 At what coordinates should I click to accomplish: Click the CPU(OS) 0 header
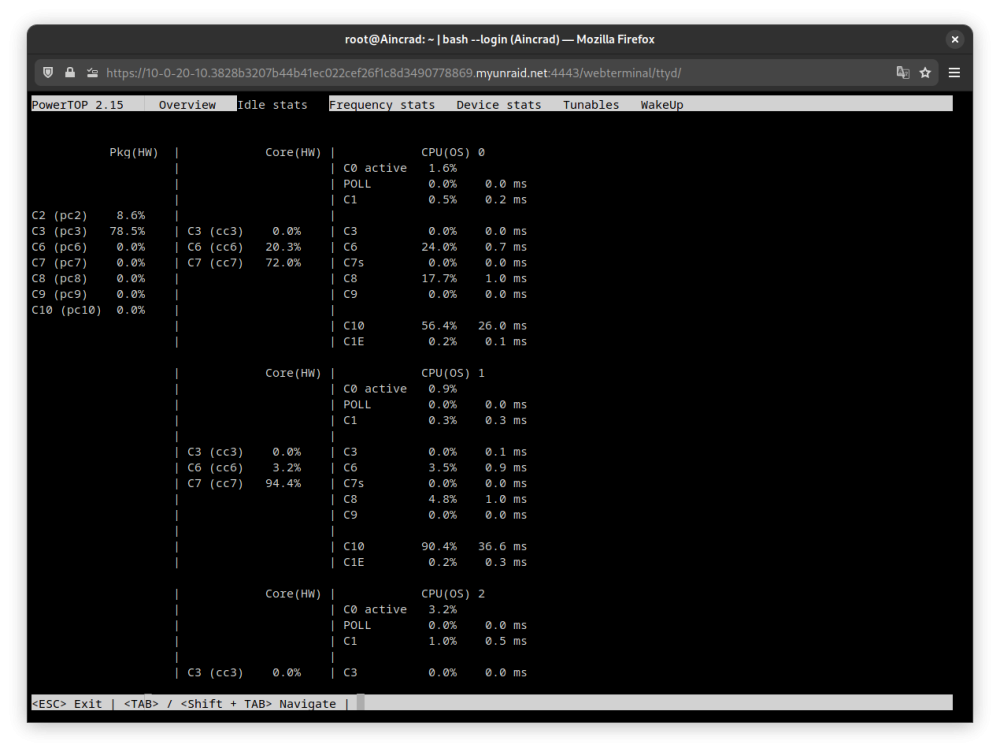(x=453, y=152)
